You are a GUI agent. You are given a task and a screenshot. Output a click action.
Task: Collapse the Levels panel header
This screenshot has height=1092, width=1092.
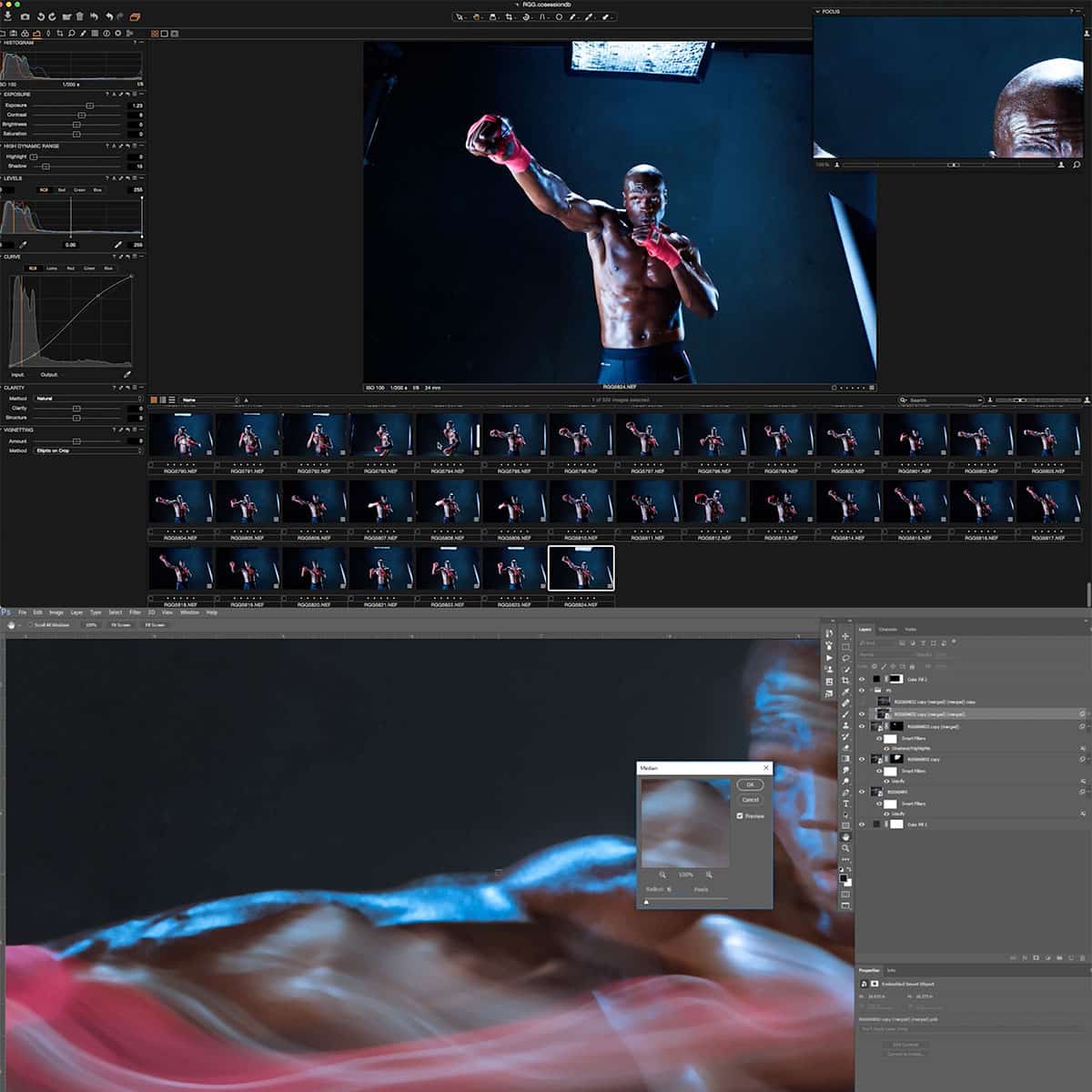2,178
